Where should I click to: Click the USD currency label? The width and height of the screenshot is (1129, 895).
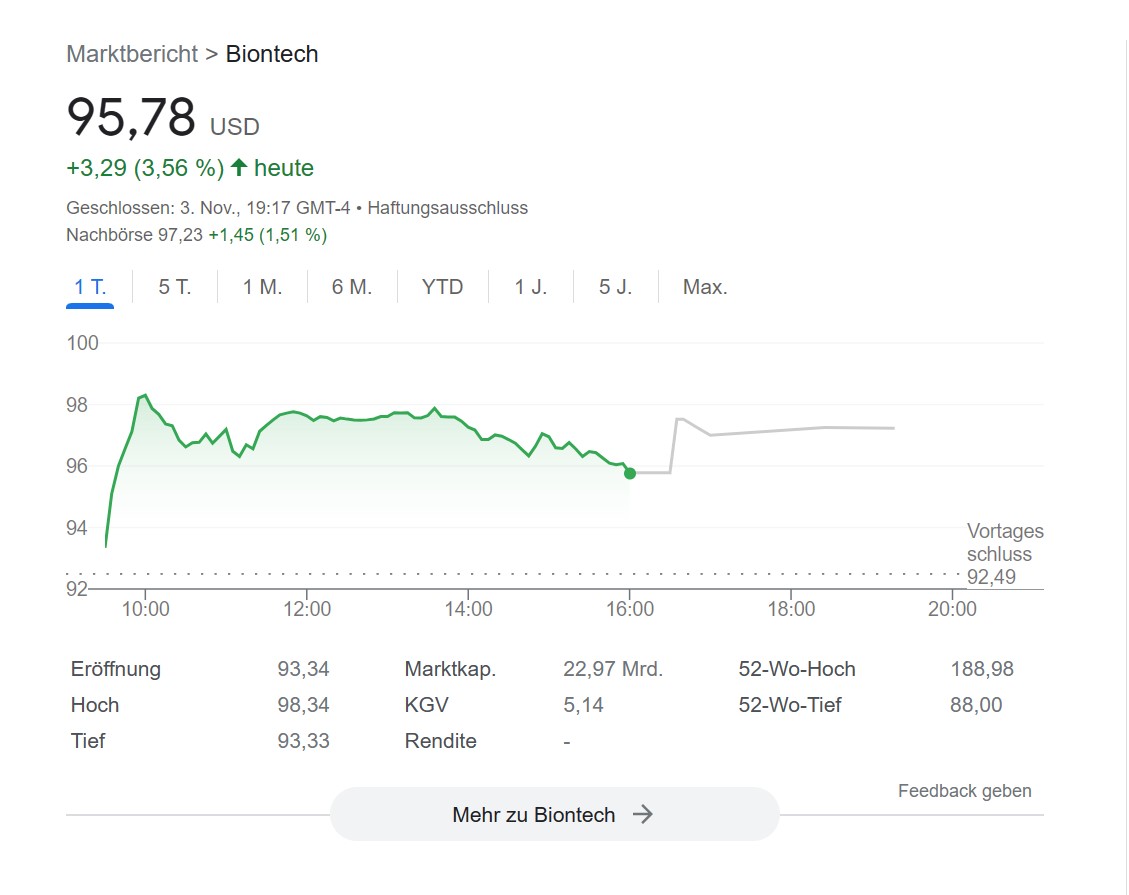(235, 127)
